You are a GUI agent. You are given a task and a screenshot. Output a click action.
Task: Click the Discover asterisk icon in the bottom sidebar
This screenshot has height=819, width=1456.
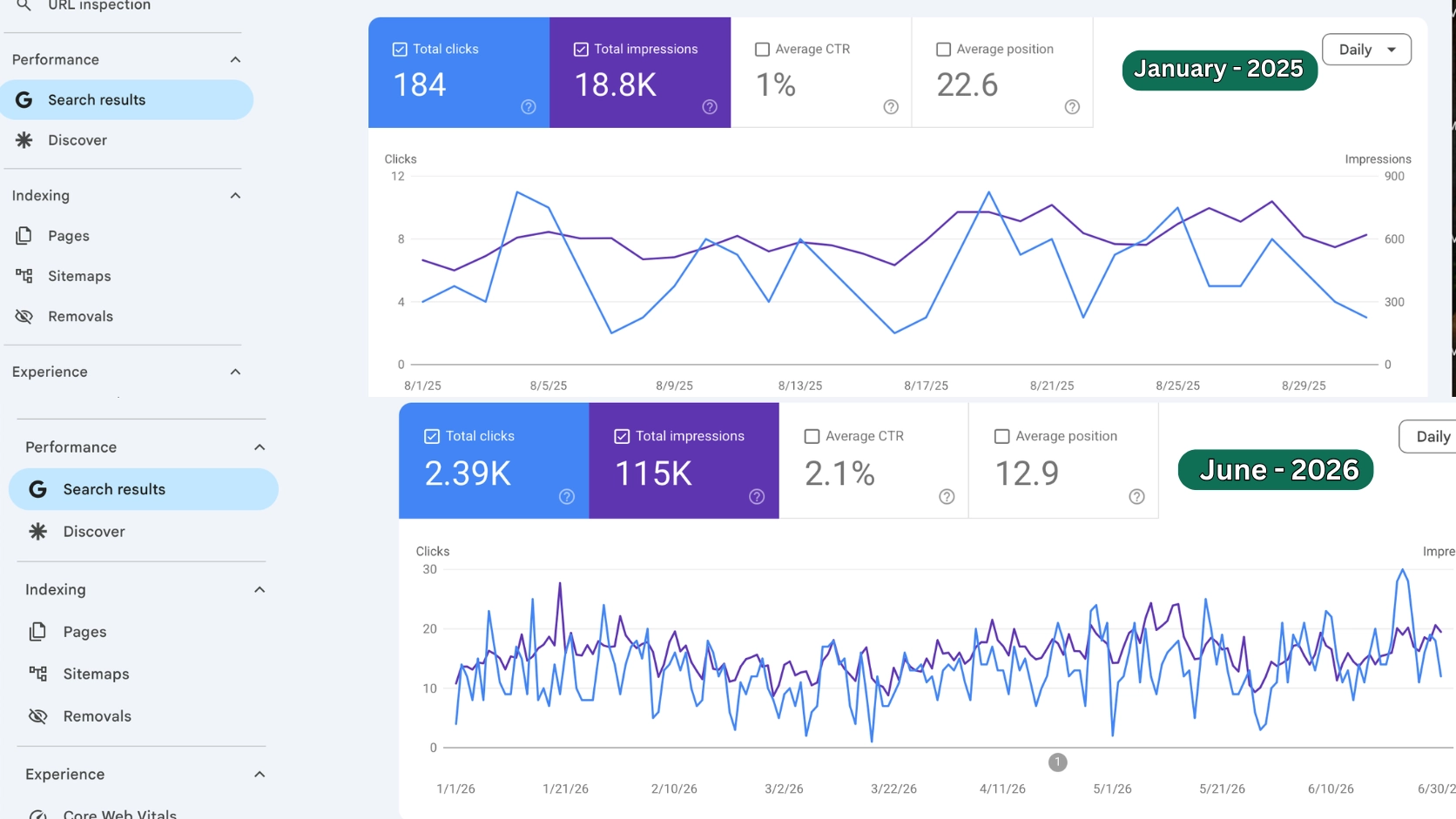tap(37, 531)
